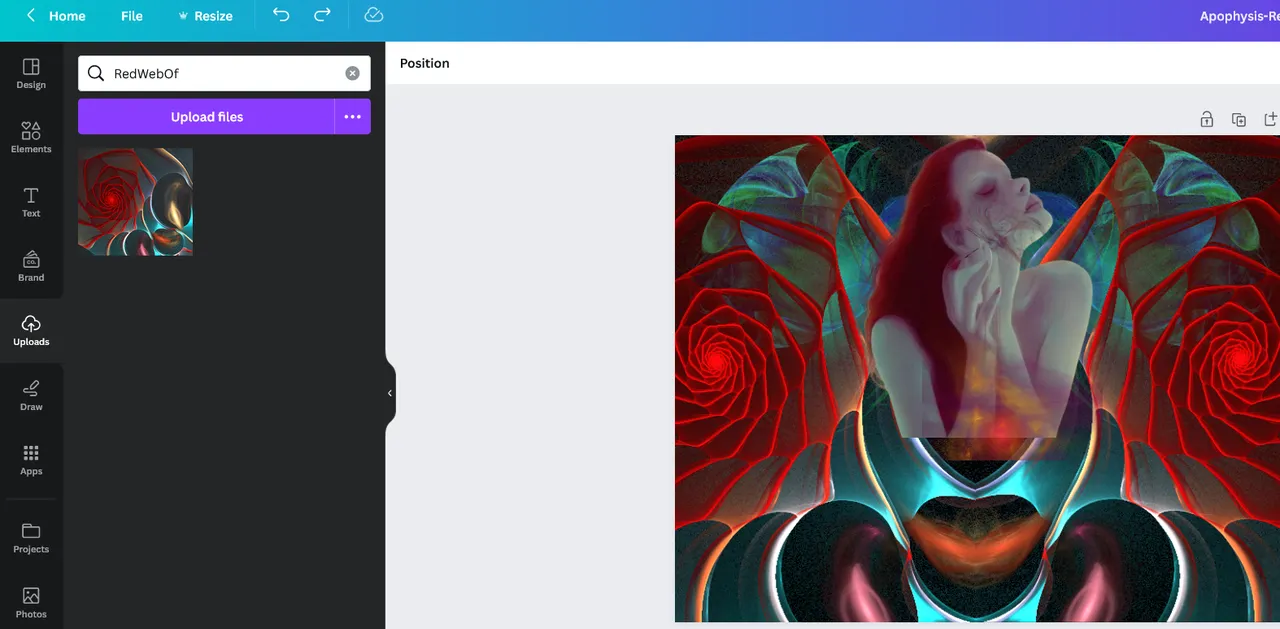Select the Uploads side panel
1280x629 pixels.
pos(31,330)
